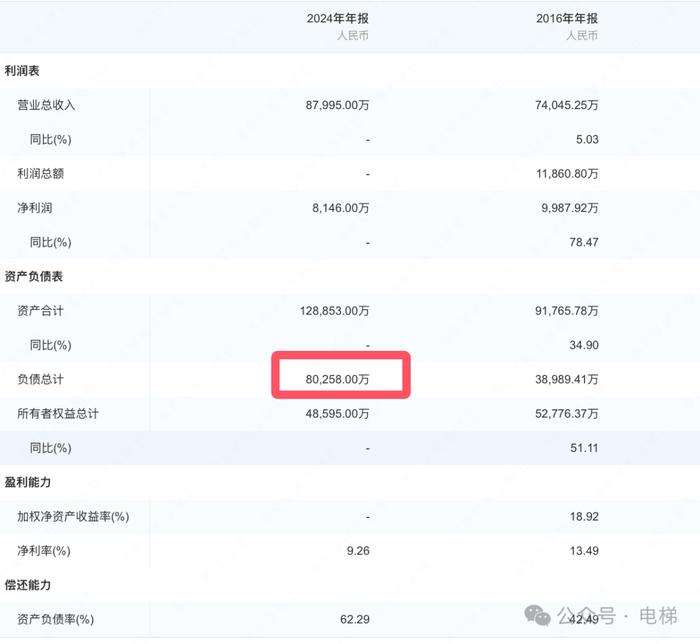The image size is (700, 644).
Task: Click the 盈利能力 section heading
Action: 28,482
